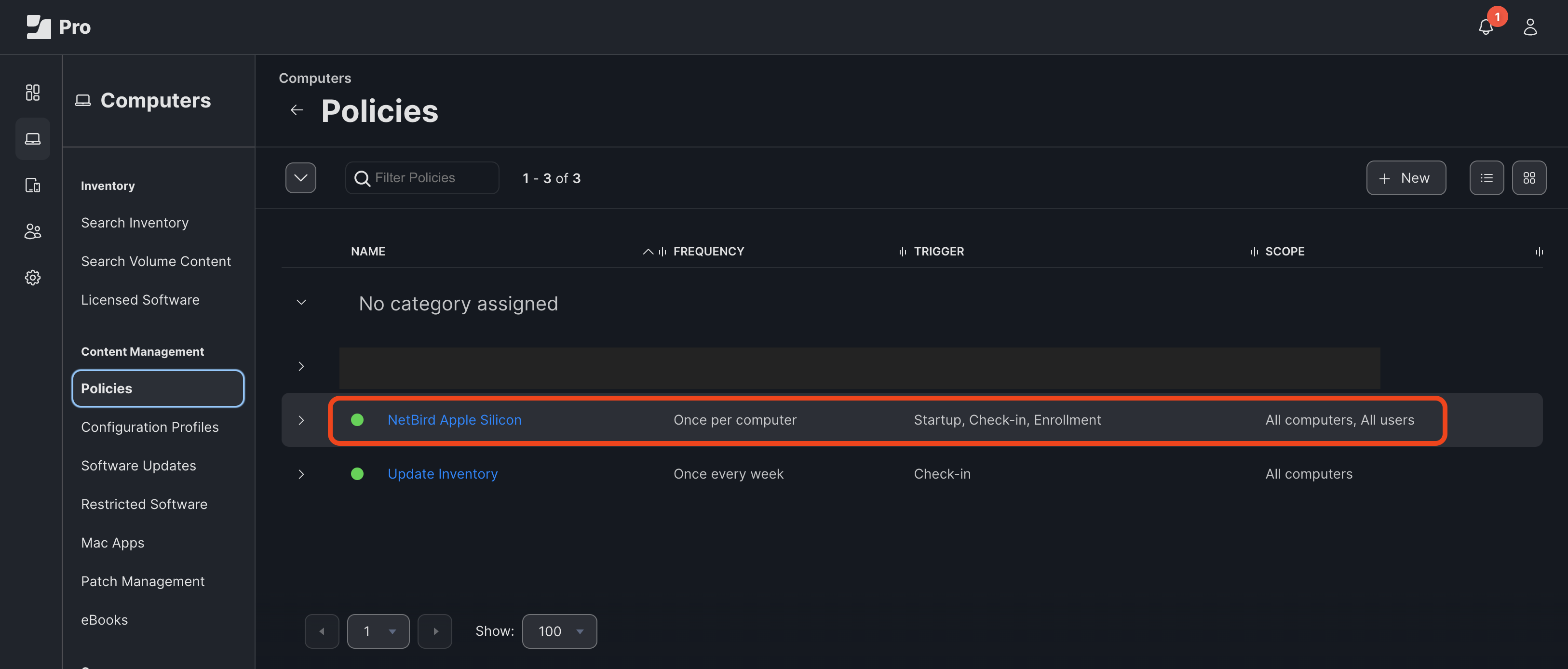
Task: Open Settings via the gear icon
Action: coord(33,277)
